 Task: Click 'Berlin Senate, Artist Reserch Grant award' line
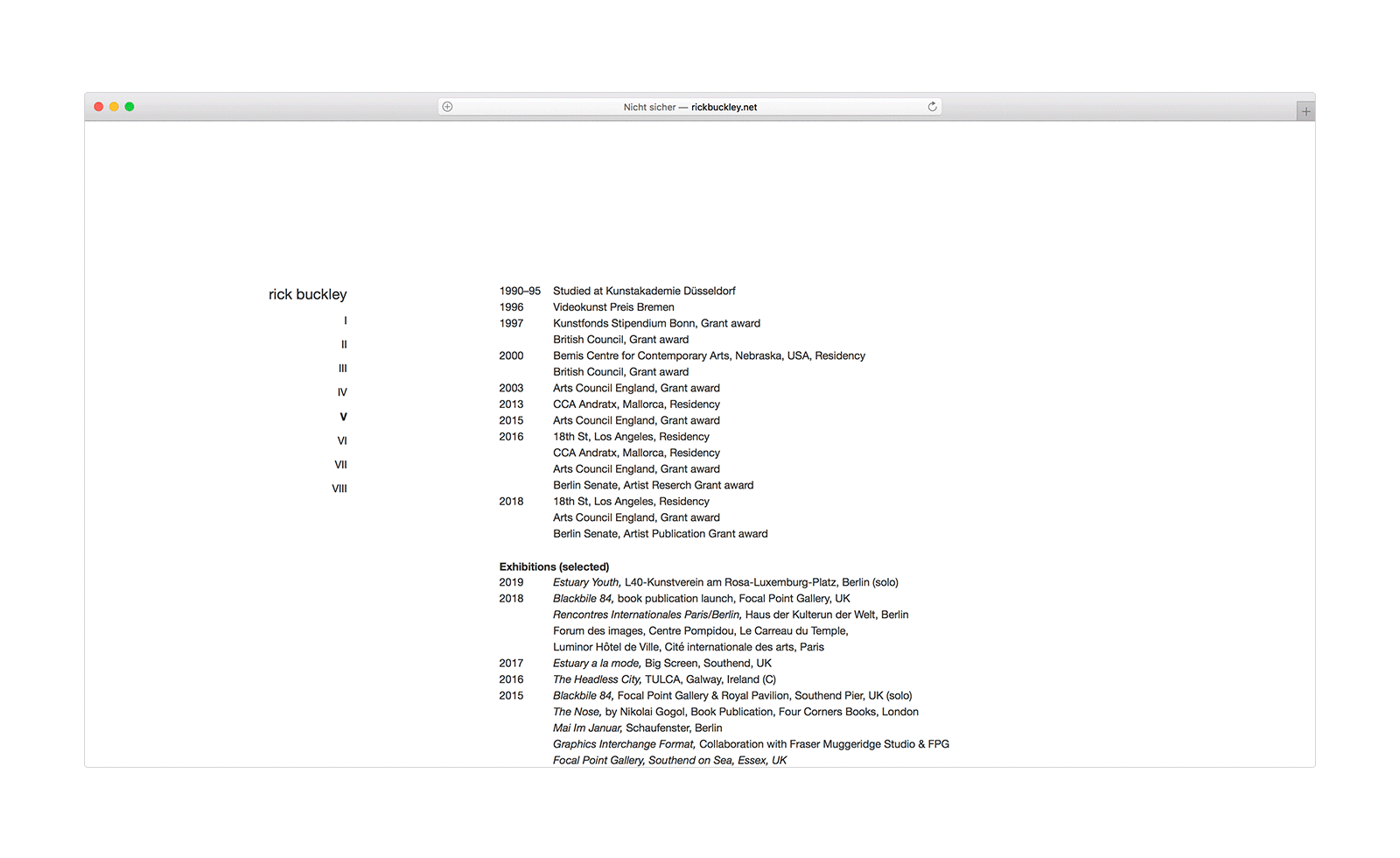pyautogui.click(x=653, y=485)
